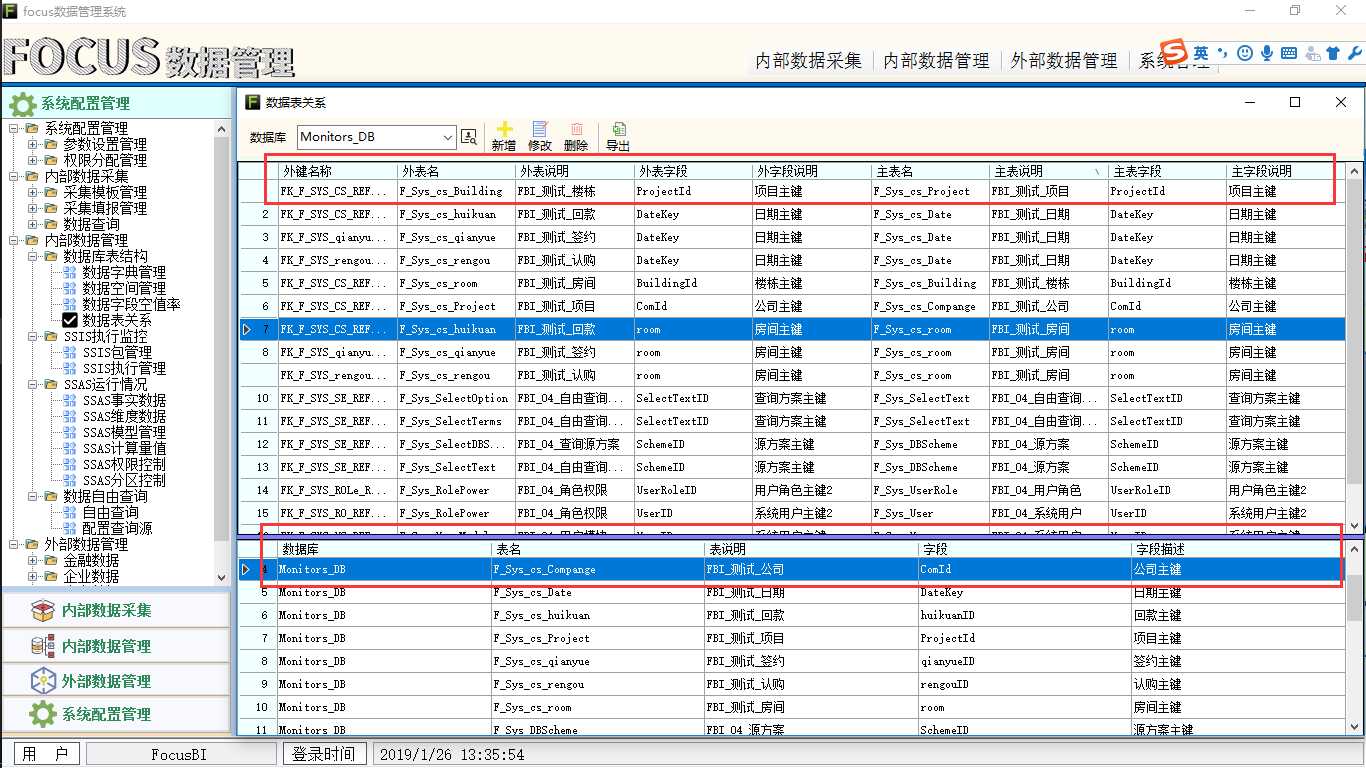Select F_Sys_cs_rengou row in lower grid
The width and height of the screenshot is (1366, 768).
coord(792,684)
